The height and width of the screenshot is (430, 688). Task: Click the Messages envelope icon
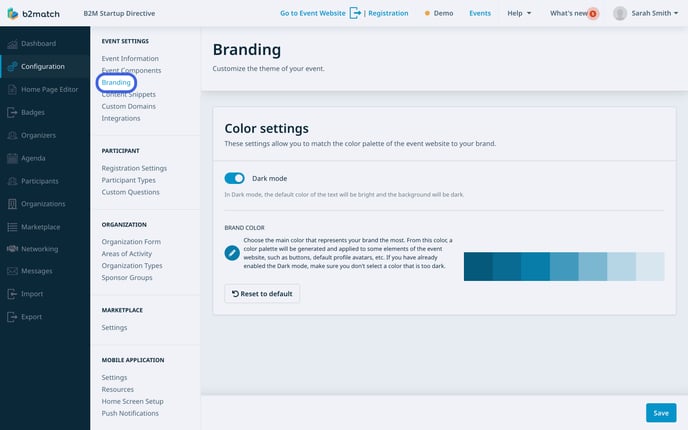click(12, 271)
